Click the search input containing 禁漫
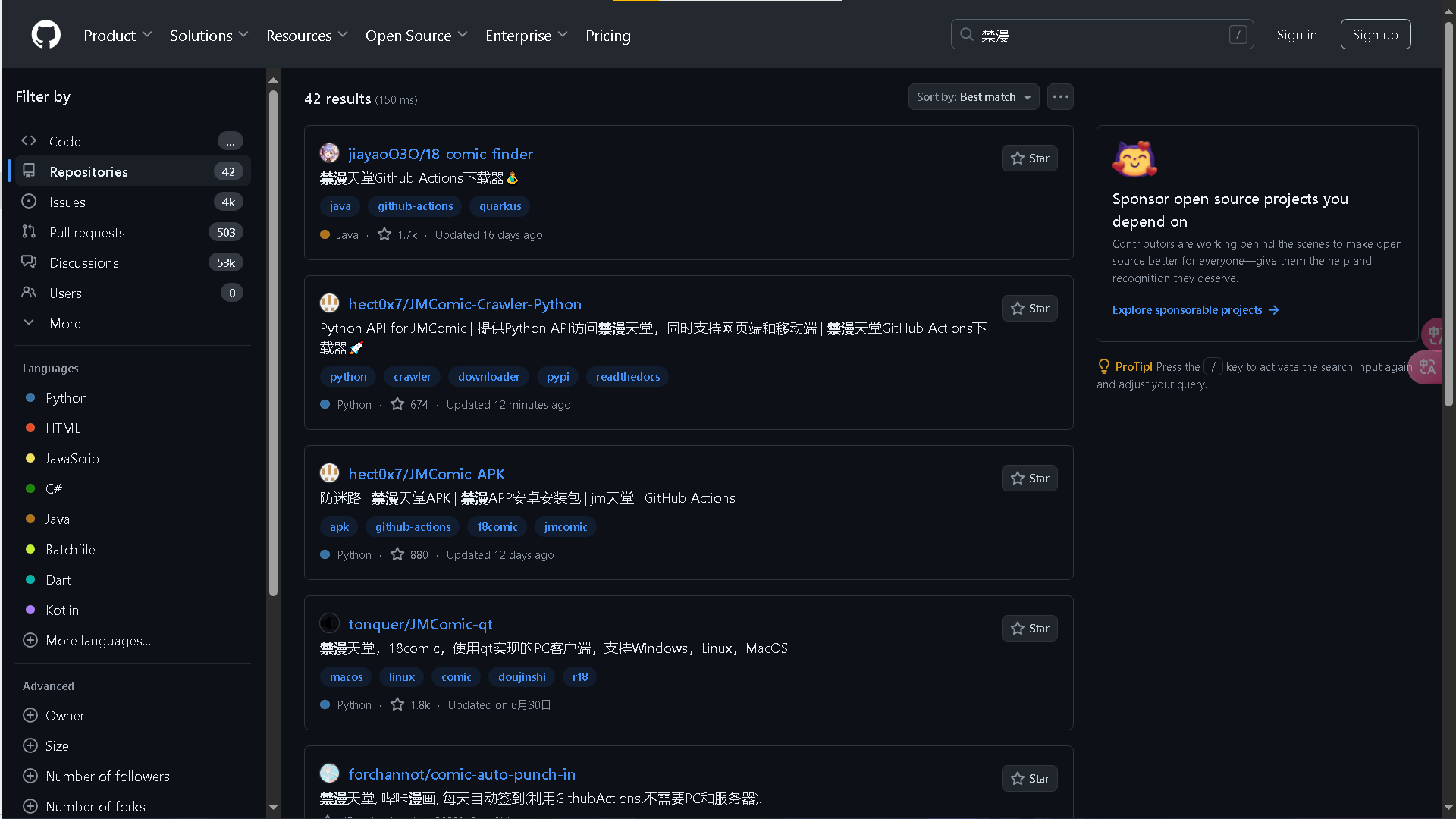This screenshot has height=819, width=1456. pos(1102,35)
